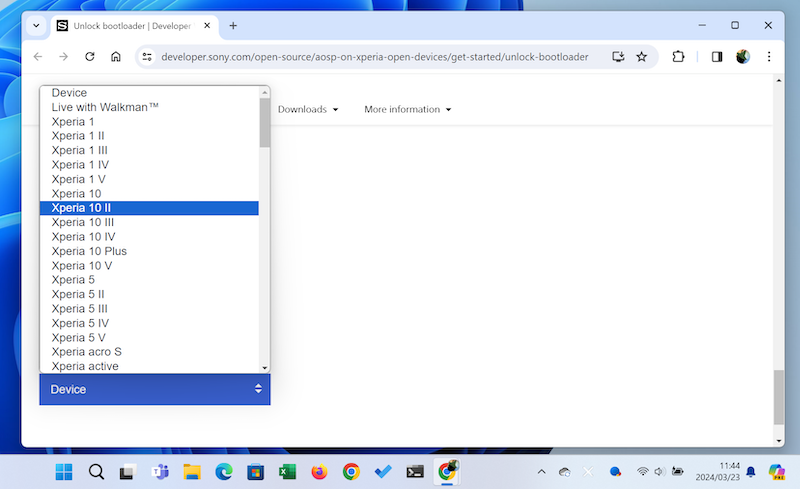Click the address bar URL field

click(380, 57)
